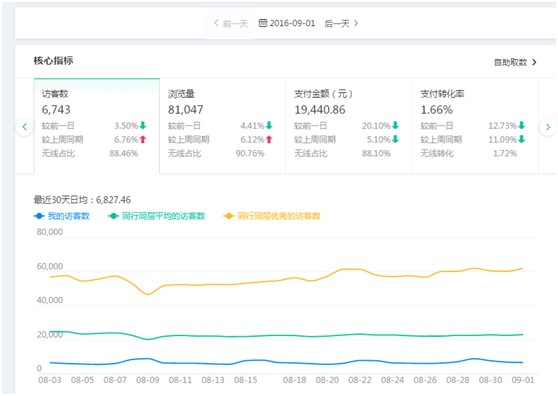Viewport: 558px width, 396px height.
Task: Click the 08-18 axis date label
Action: [x=295, y=380]
